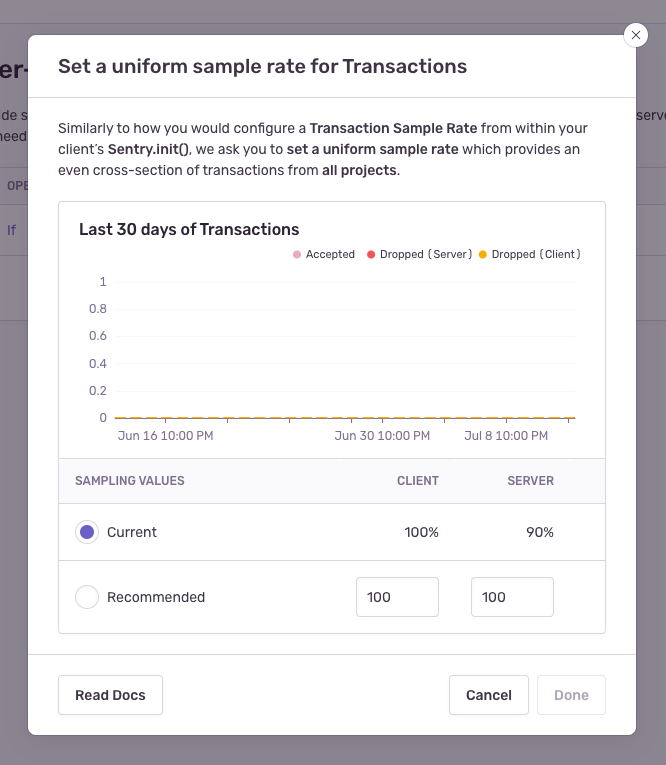Image resolution: width=666 pixels, height=765 pixels.
Task: Click the Recommended option label
Action: point(156,597)
